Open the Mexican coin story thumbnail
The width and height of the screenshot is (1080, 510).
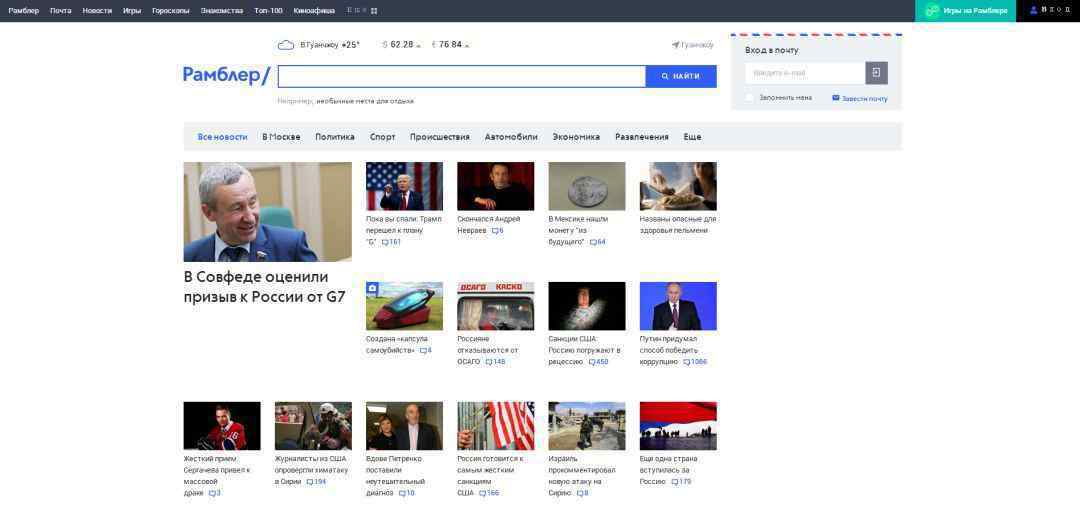coord(587,186)
